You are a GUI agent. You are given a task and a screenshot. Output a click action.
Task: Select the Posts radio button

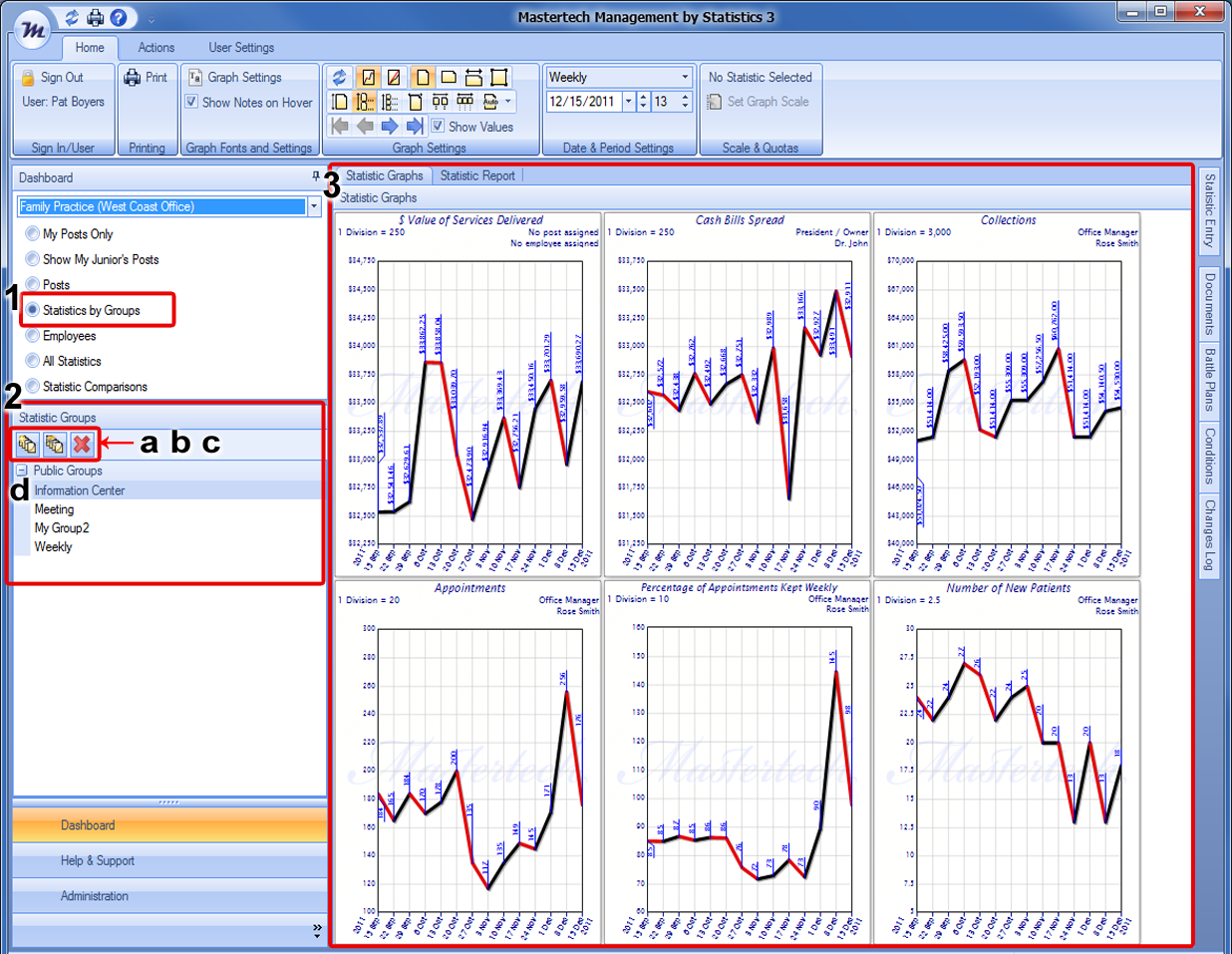[33, 284]
